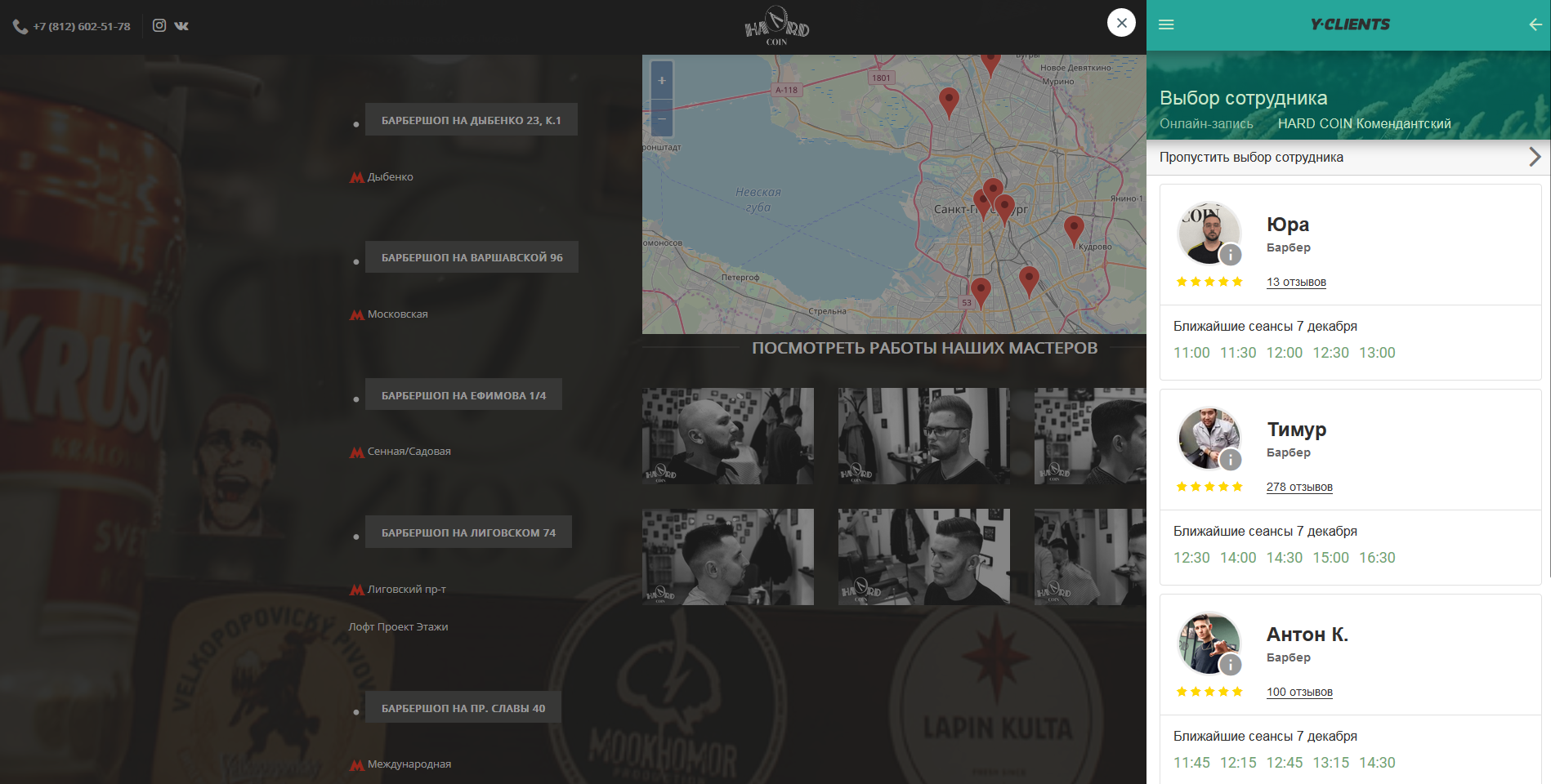Choose 15:00 session for Тимур

coord(1330,558)
